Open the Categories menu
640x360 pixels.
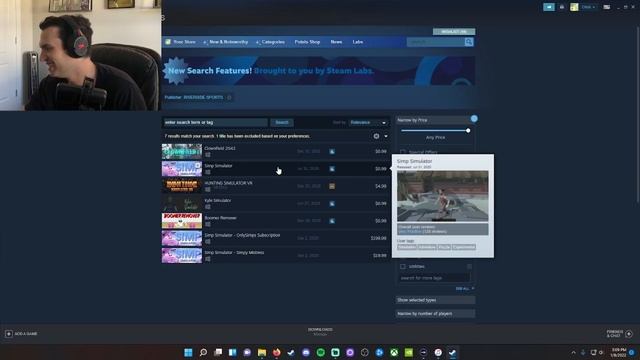pos(273,42)
